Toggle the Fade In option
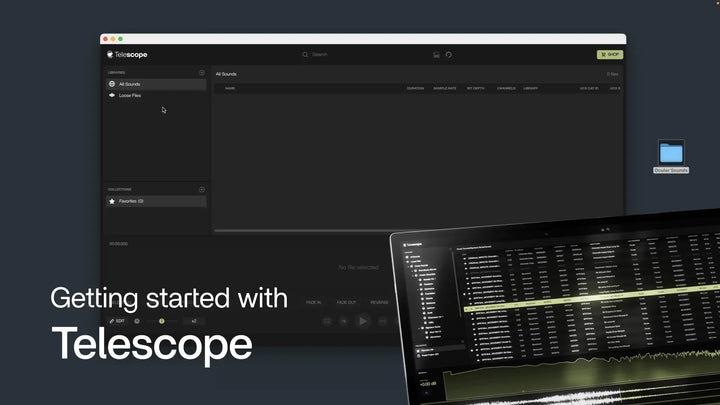720x405 pixels. 313,302
